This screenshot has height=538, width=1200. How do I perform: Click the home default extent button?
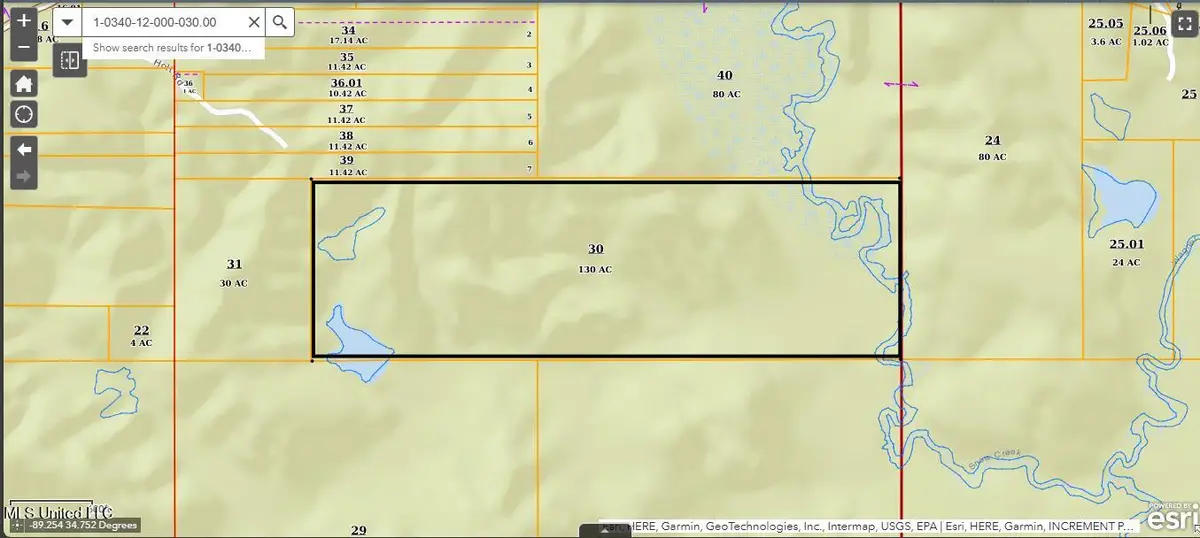(x=24, y=83)
